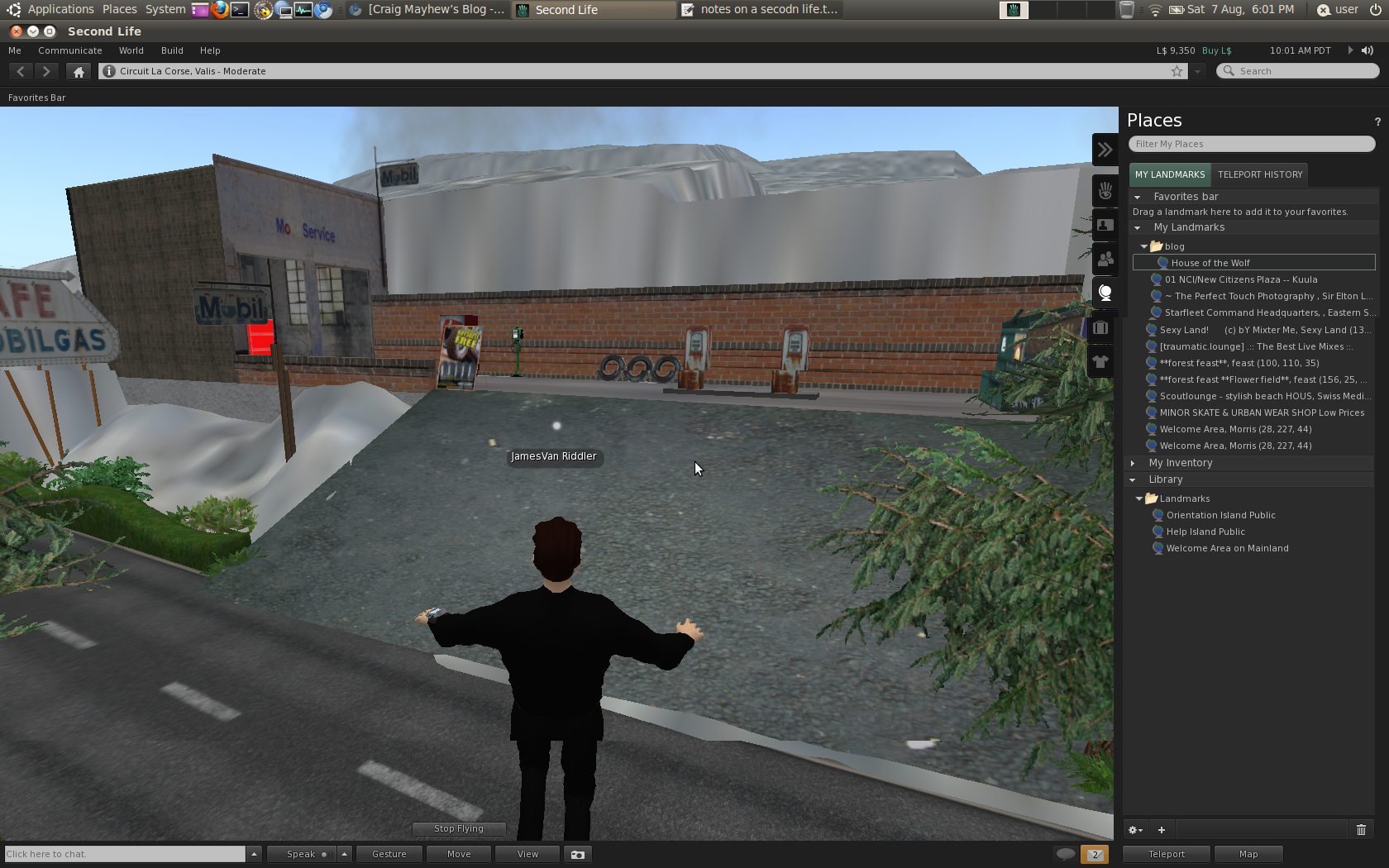Click the Filter My Places field
Viewport: 1389px width, 868px height.
click(1251, 144)
